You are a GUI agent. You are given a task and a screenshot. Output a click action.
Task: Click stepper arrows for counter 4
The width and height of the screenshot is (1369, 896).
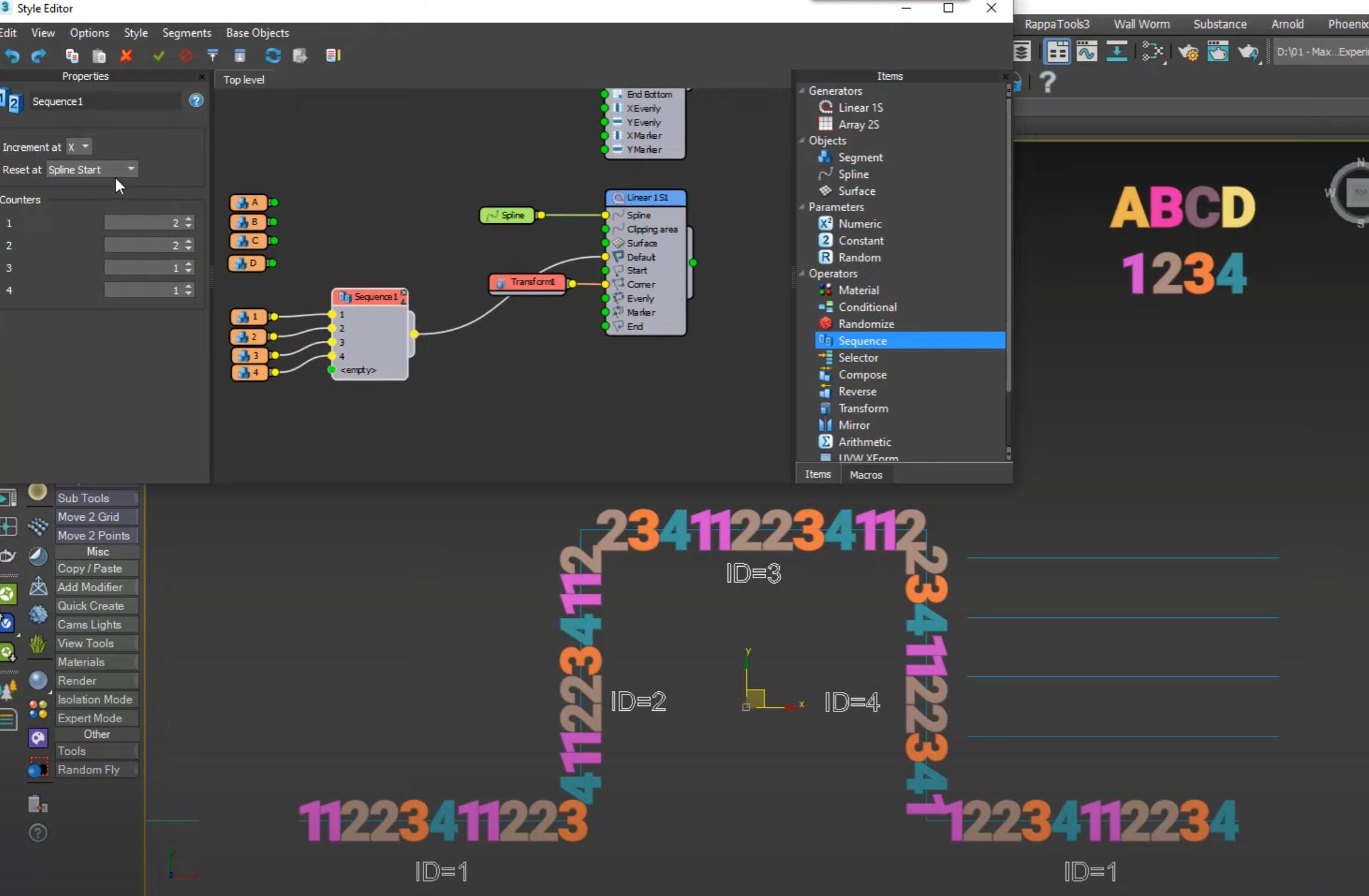(x=189, y=290)
